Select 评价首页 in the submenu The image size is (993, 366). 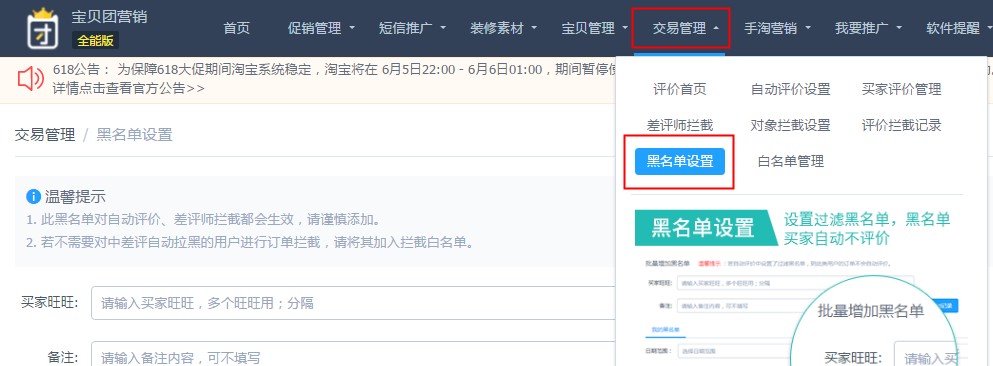[680, 89]
